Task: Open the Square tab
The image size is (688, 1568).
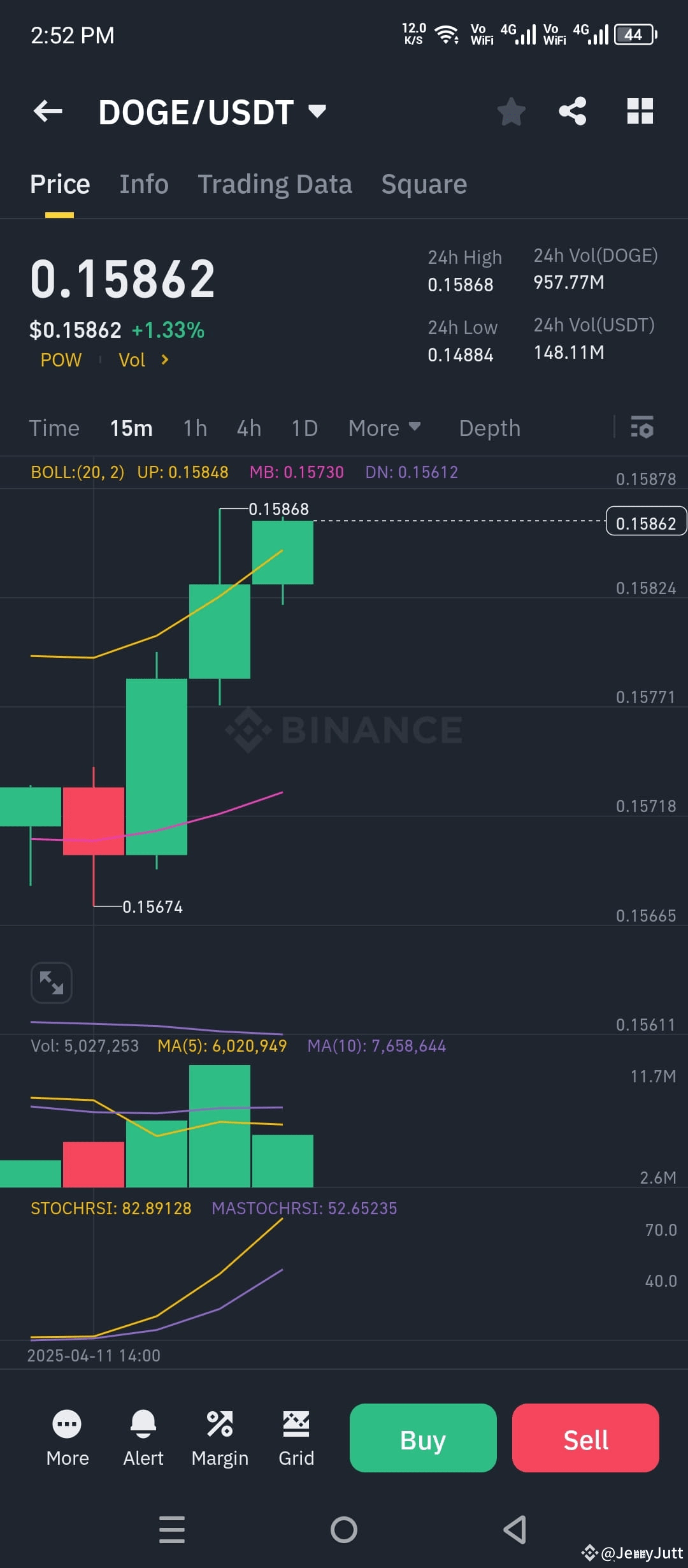Action: click(x=424, y=184)
